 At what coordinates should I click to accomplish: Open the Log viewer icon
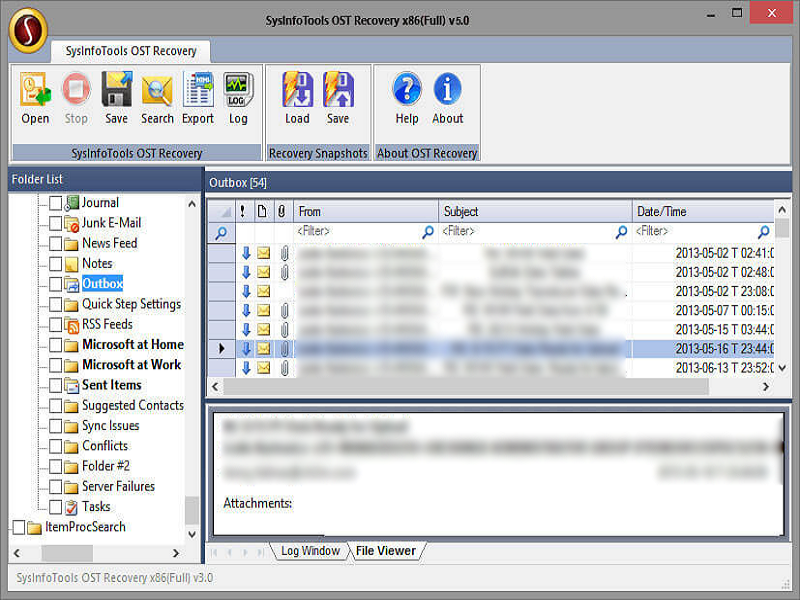pyautogui.click(x=237, y=97)
